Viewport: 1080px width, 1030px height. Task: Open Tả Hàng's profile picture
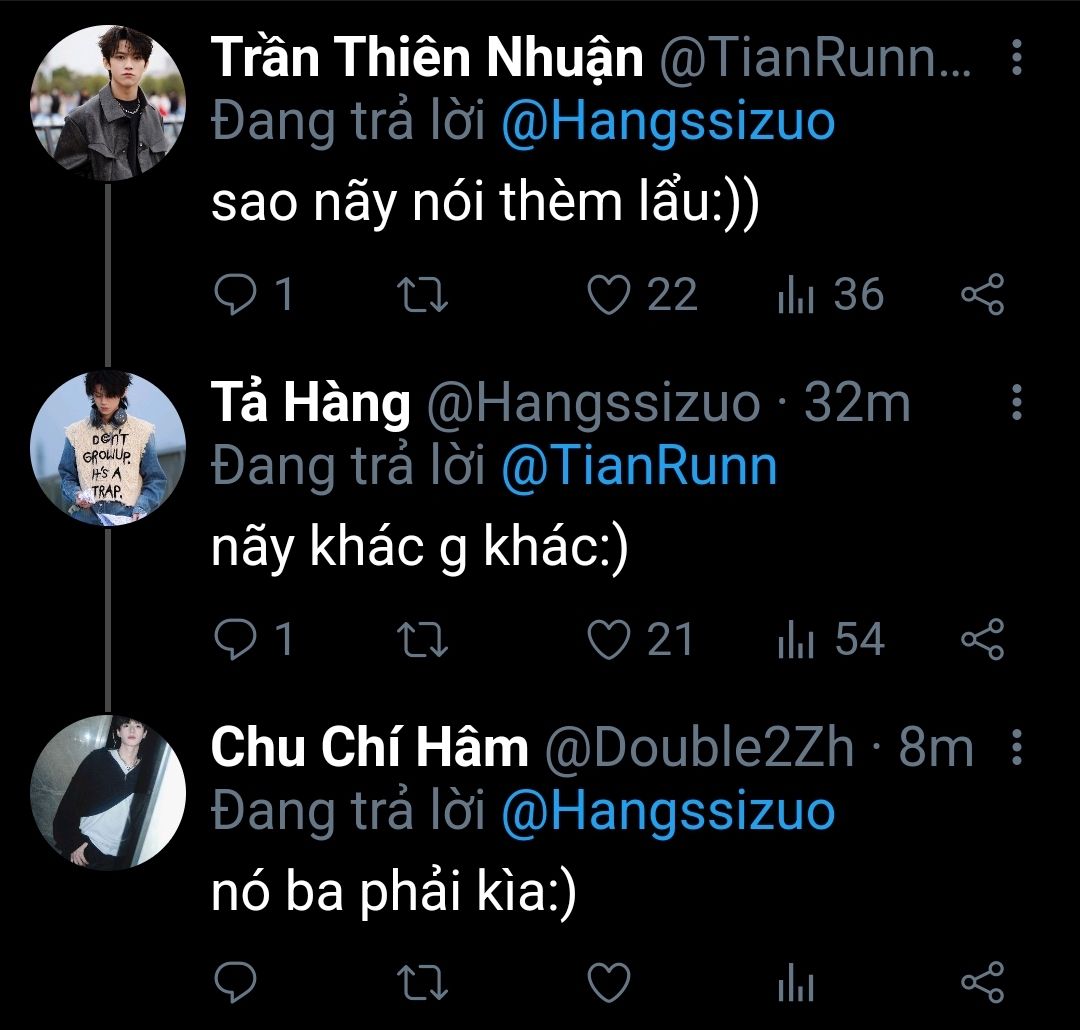point(108,447)
